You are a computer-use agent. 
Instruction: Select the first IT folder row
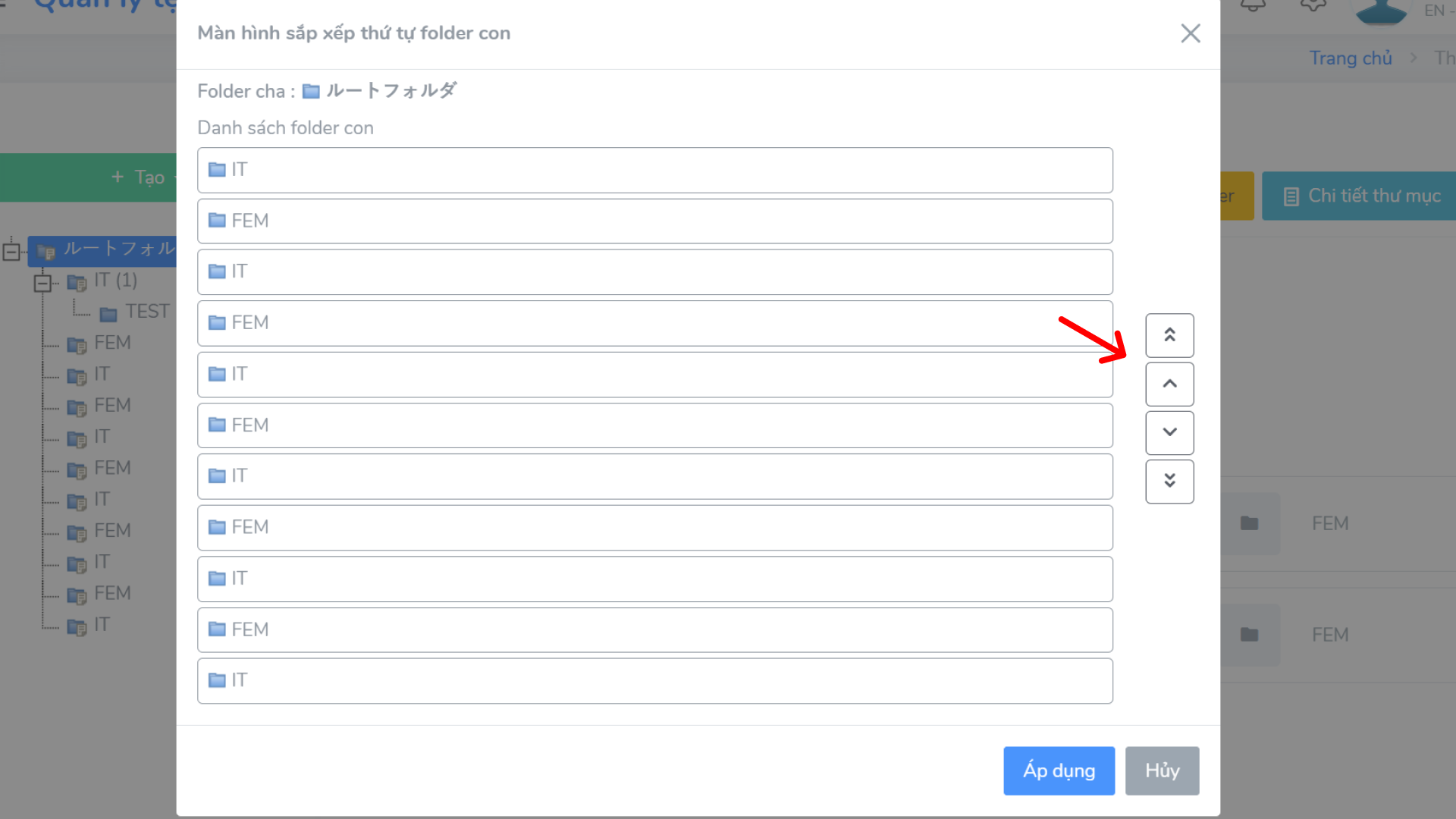pos(655,170)
